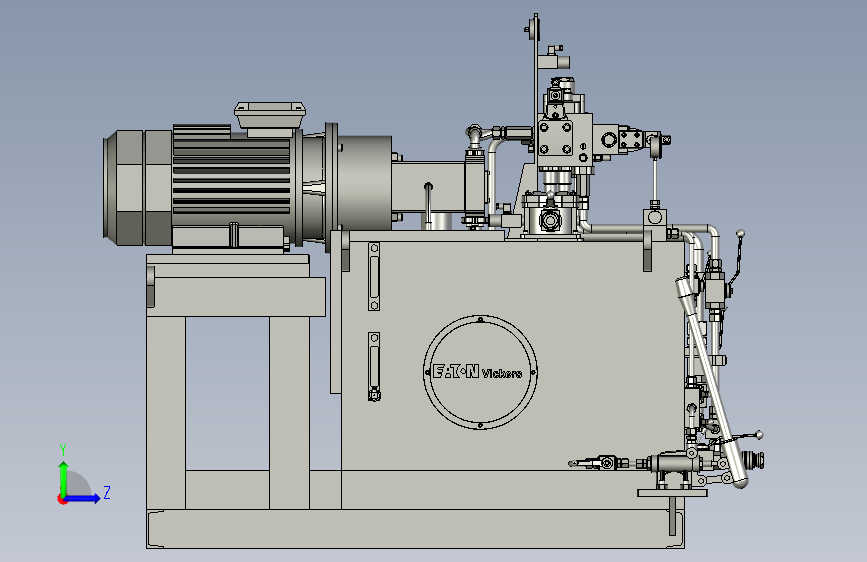Click the XYZ coordinate axis triad

tap(83, 476)
